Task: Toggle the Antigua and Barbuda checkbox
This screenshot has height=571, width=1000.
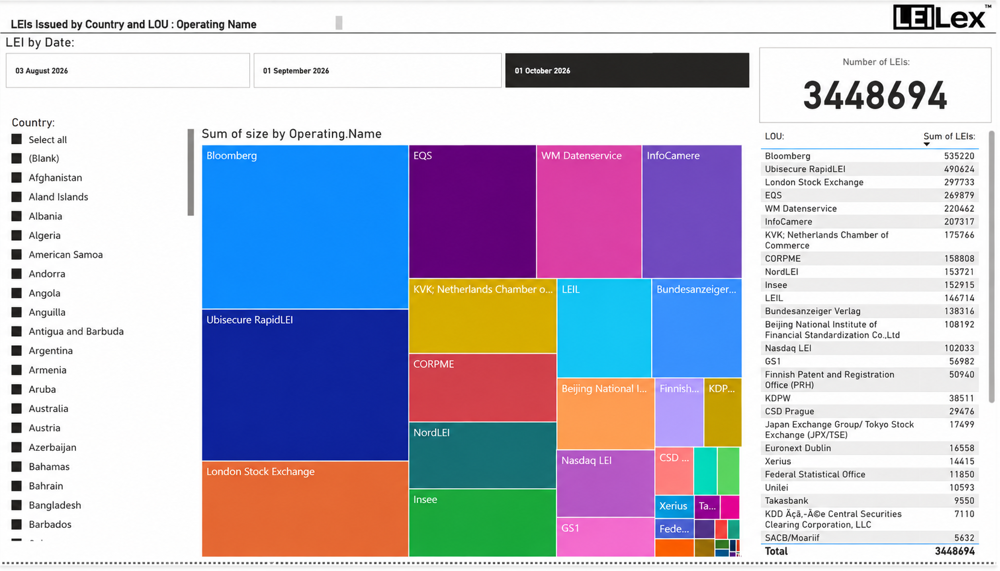Action: pos(17,331)
